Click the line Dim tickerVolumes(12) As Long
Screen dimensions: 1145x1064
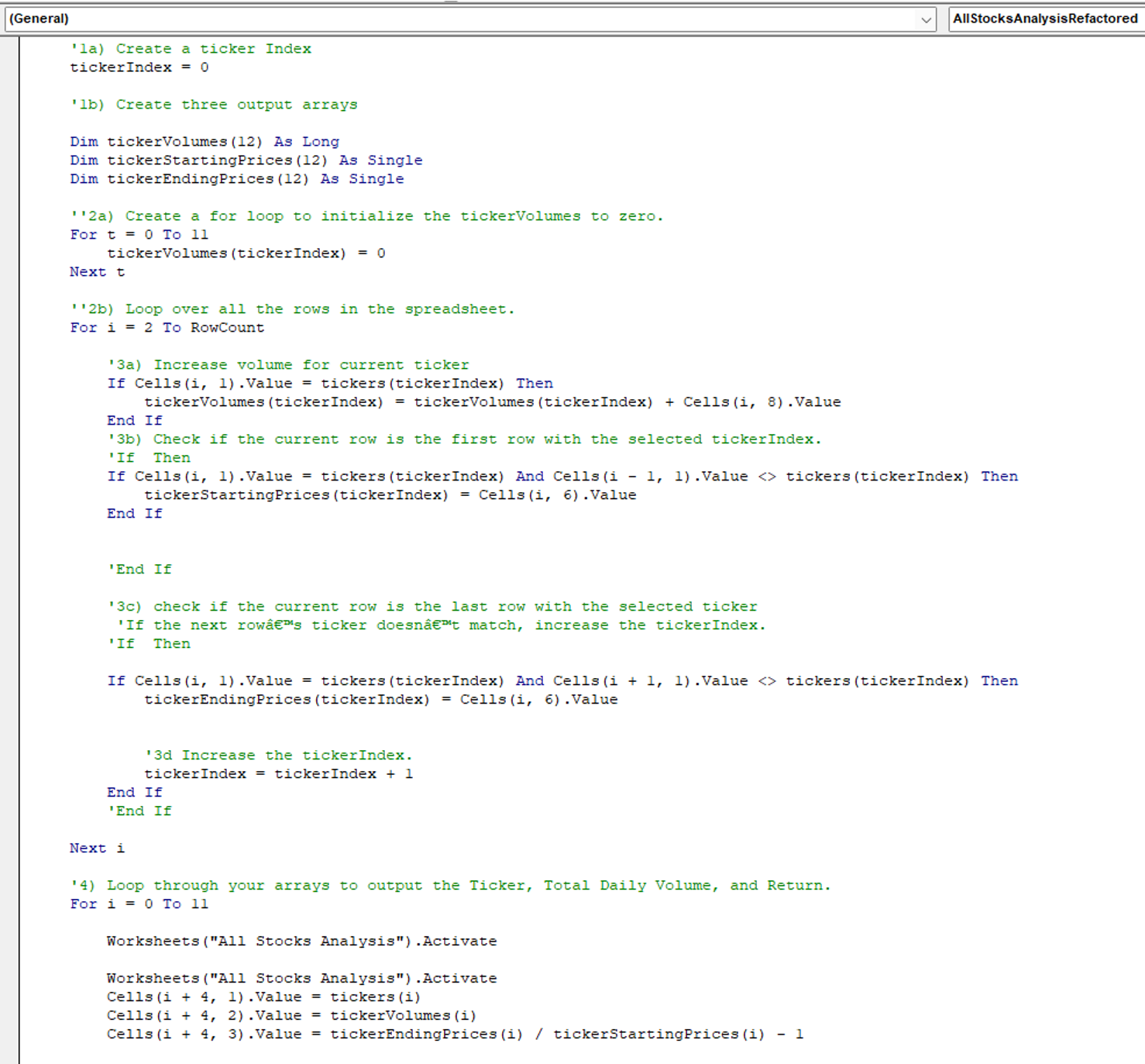pos(205,142)
